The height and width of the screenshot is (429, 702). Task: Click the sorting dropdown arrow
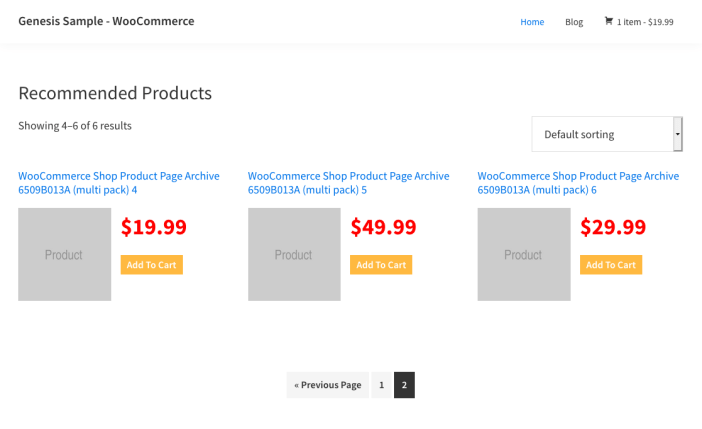678,134
